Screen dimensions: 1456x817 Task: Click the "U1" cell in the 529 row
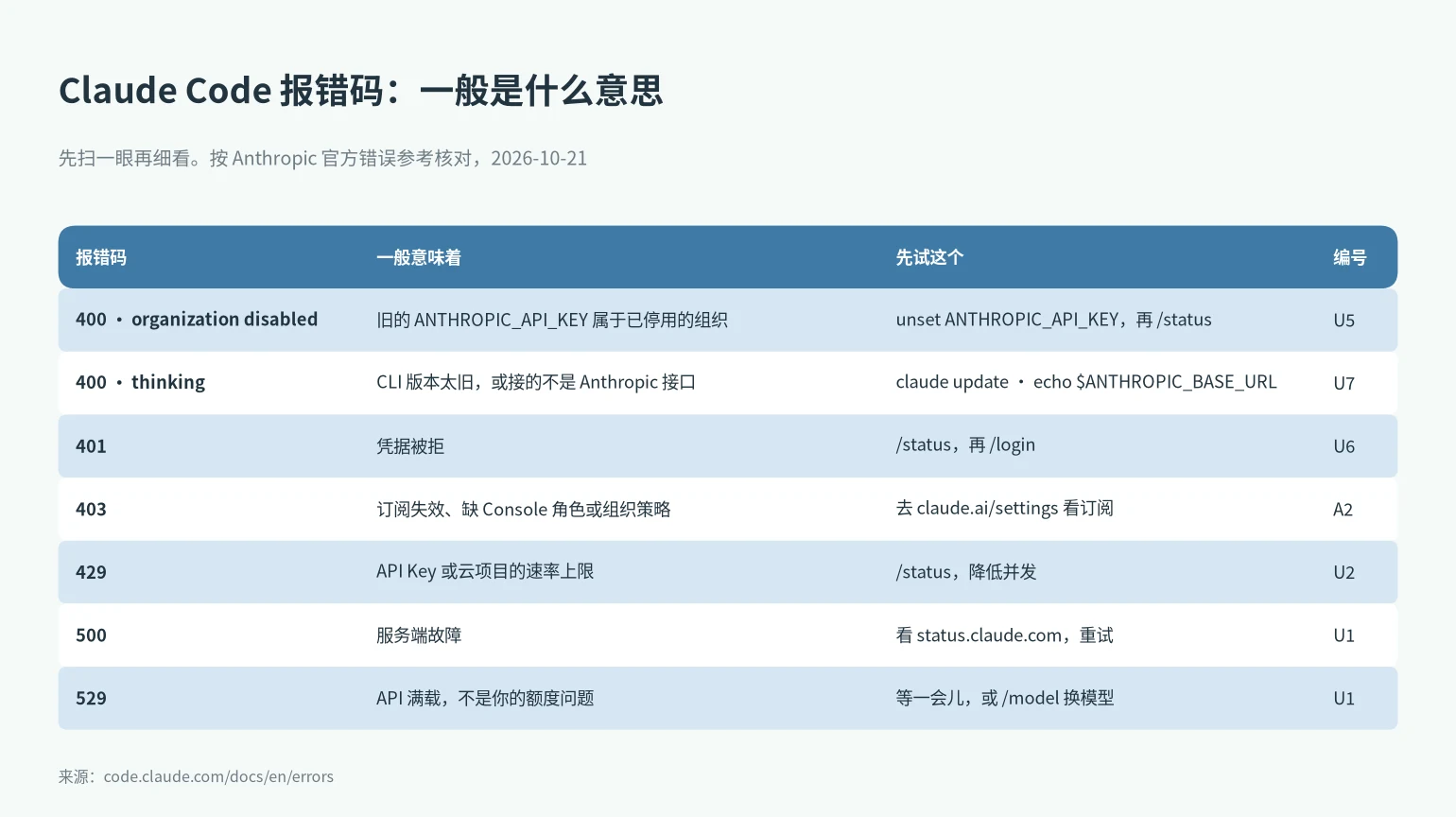[x=1343, y=699]
